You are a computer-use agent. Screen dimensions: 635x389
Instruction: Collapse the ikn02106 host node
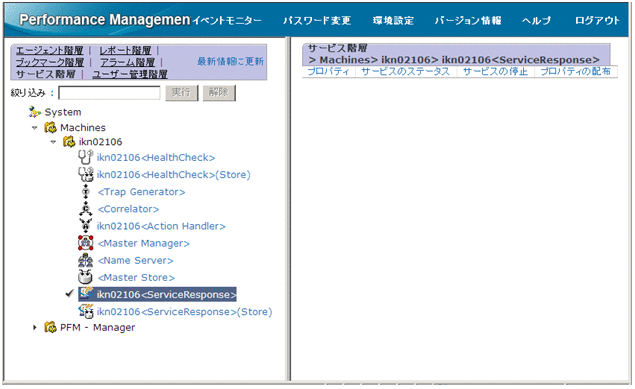coord(53,142)
